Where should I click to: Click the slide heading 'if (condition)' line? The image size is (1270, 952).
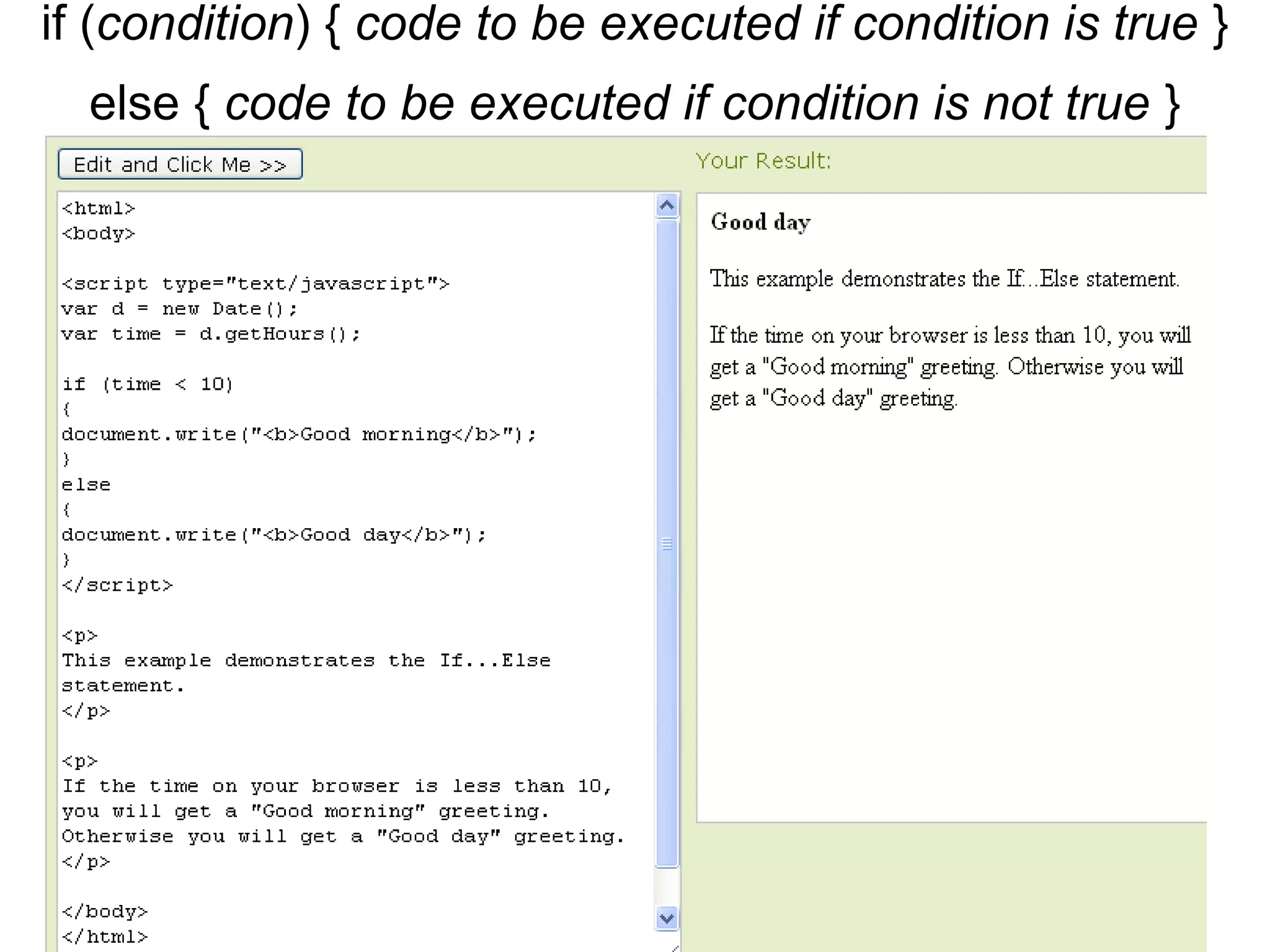[635, 25]
